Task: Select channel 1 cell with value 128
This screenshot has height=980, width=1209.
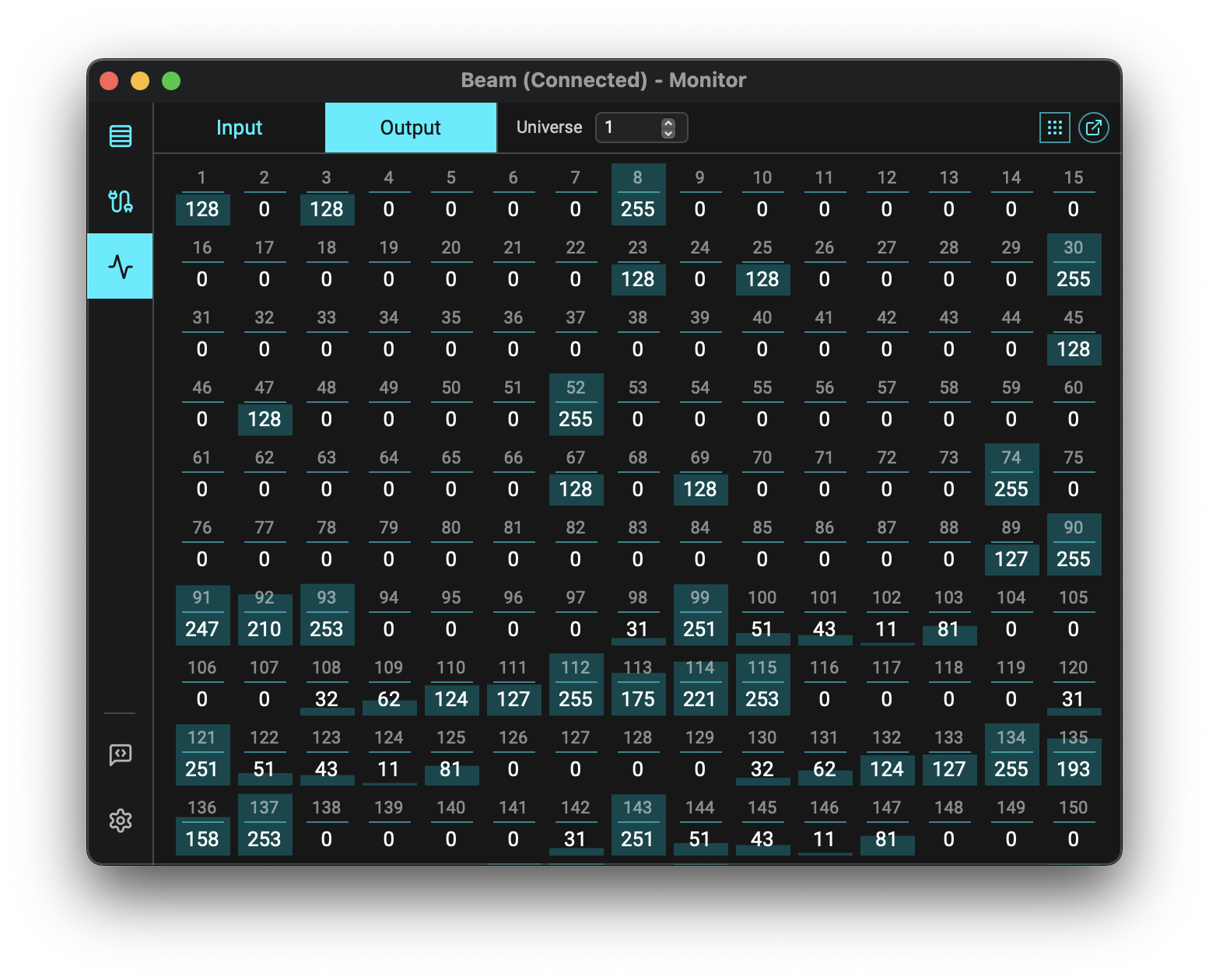Action: [x=202, y=194]
